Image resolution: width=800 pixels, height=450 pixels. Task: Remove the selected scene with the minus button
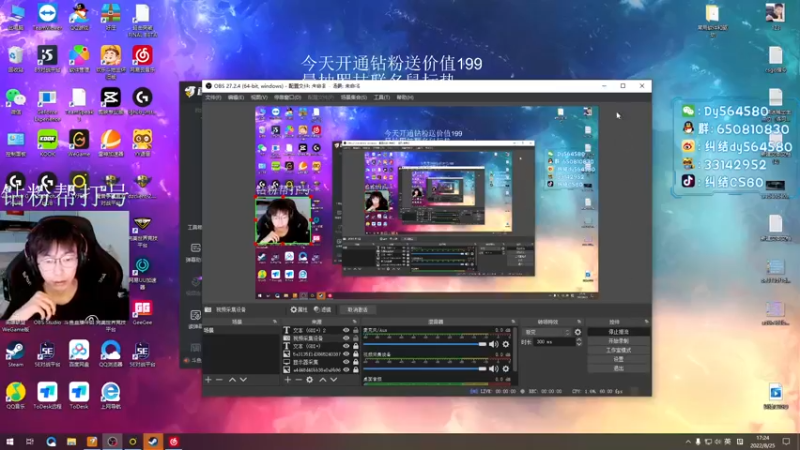pos(219,380)
